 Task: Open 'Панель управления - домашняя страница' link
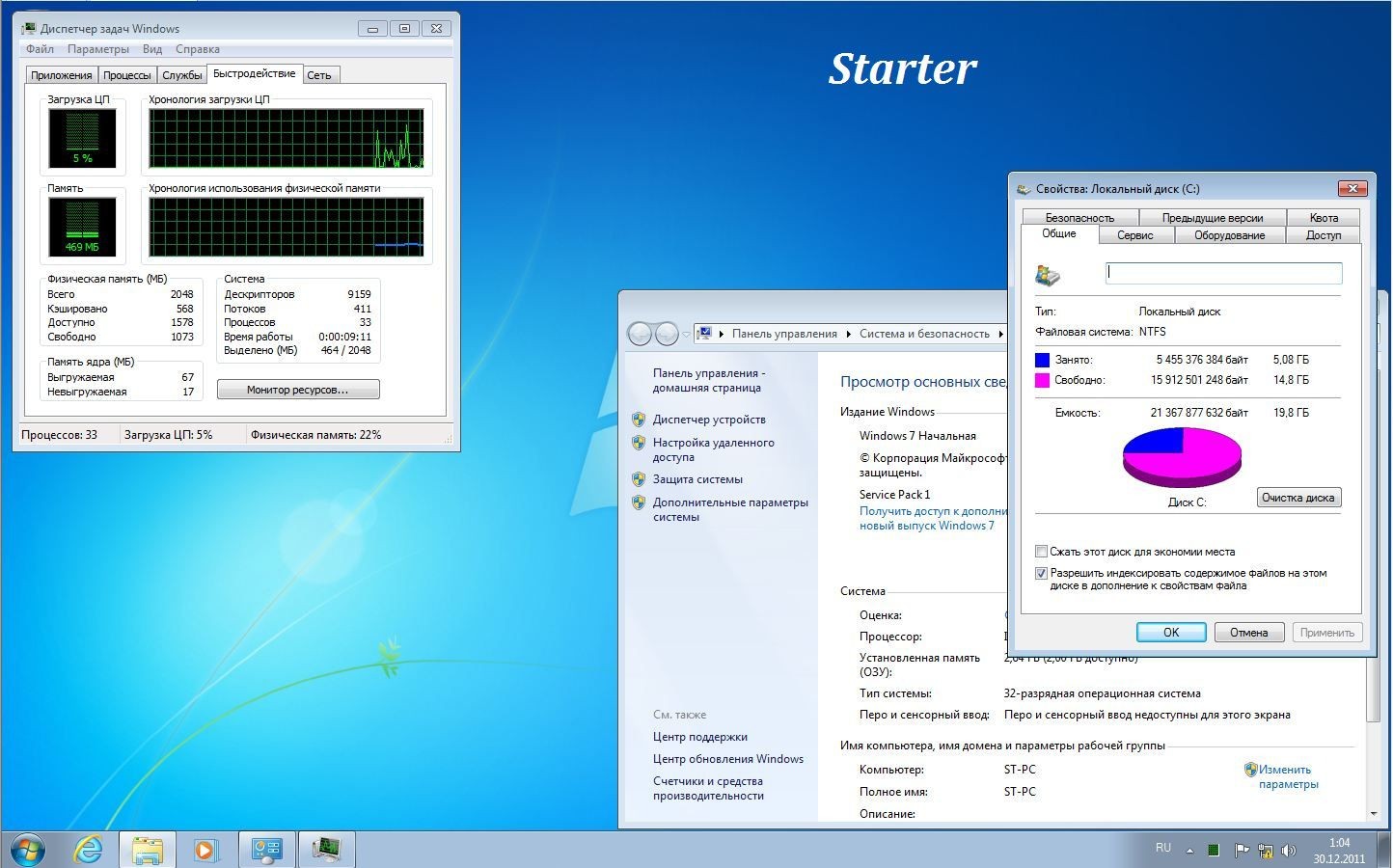tap(709, 380)
